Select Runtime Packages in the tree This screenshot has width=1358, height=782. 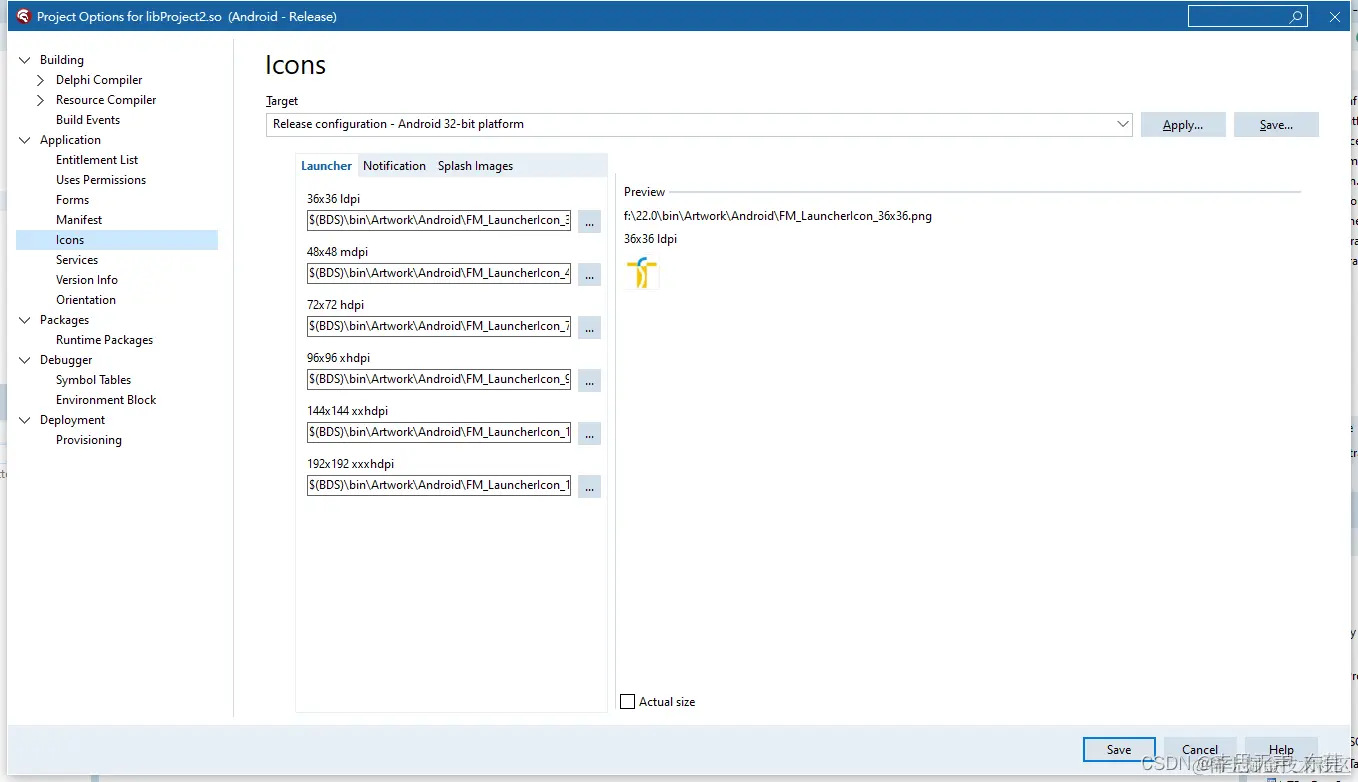click(x=105, y=340)
